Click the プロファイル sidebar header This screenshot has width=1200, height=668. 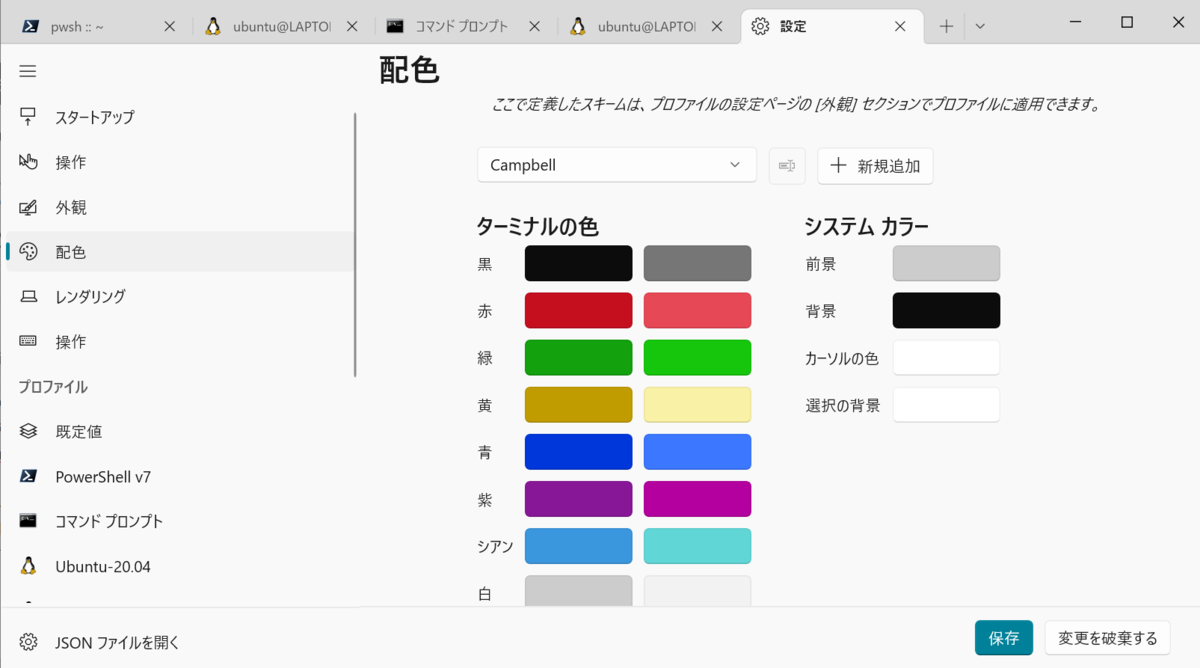pyautogui.click(x=53, y=387)
